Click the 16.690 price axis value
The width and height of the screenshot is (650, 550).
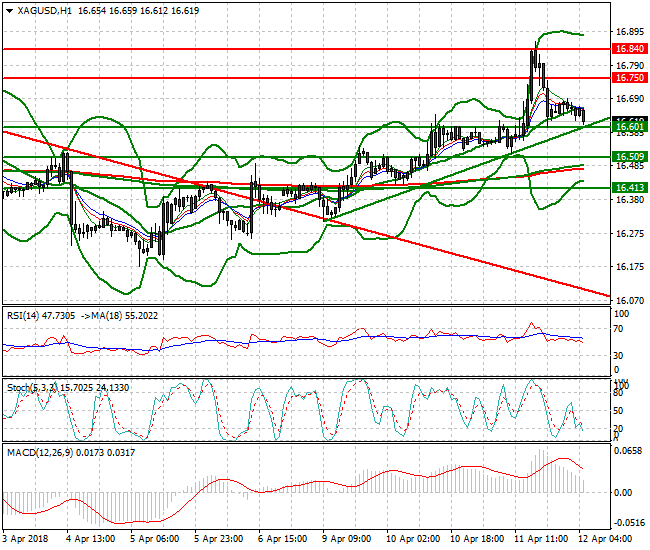(630, 99)
